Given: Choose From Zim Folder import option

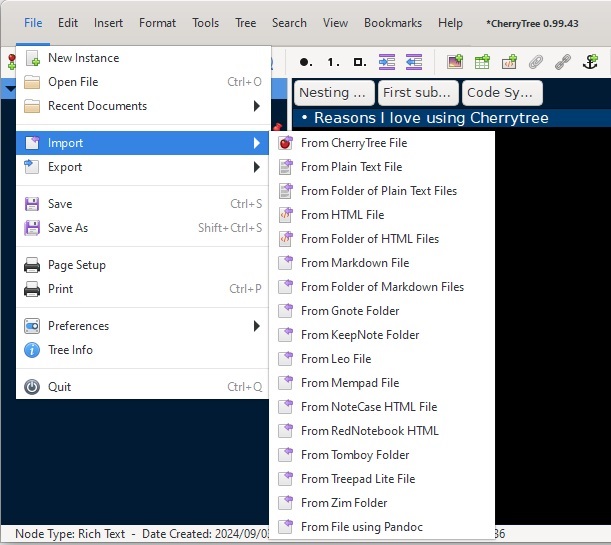Looking at the screenshot, I should coord(382,503).
